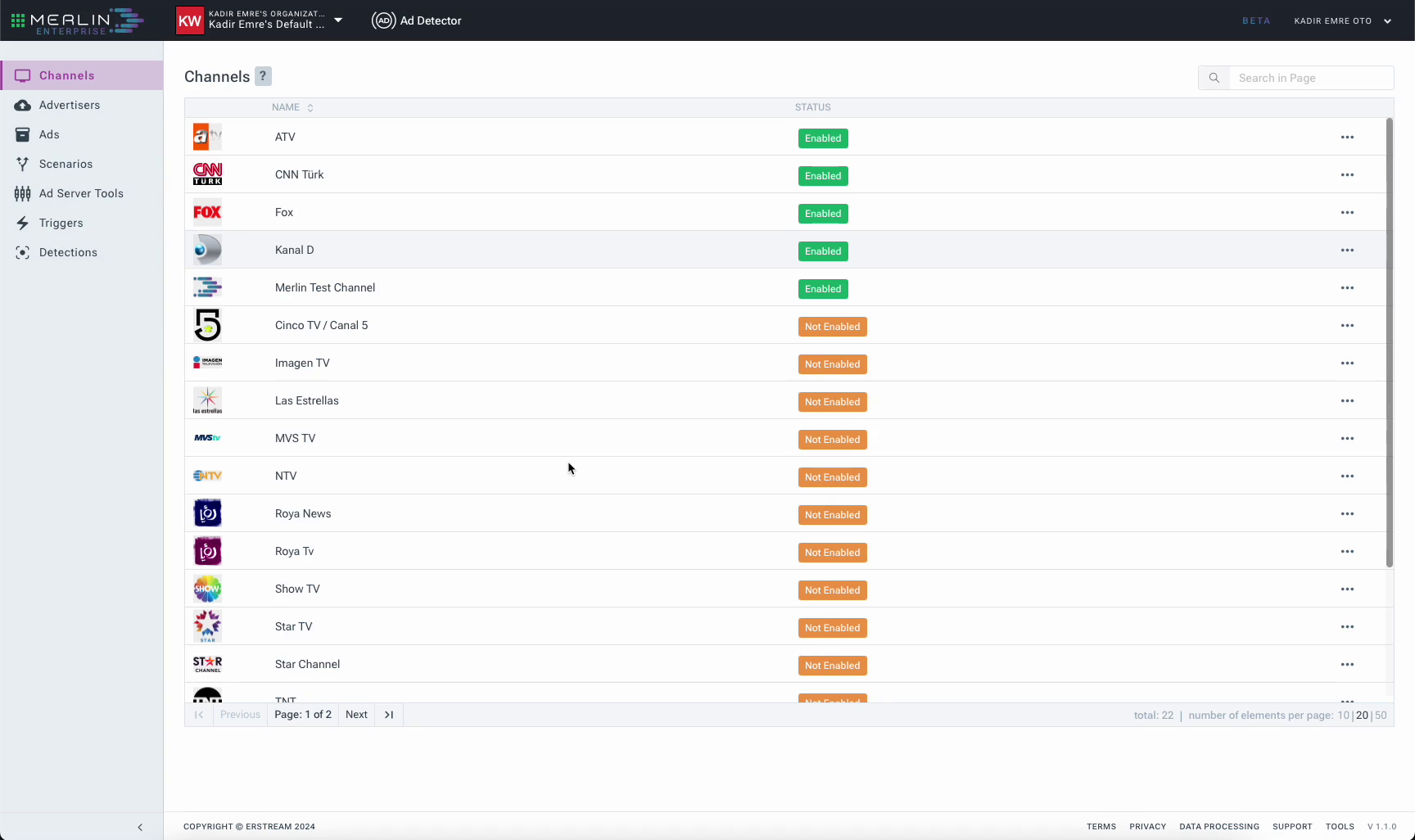The width and height of the screenshot is (1415, 840).
Task: Click the search magnifier icon
Action: pyautogui.click(x=1214, y=78)
